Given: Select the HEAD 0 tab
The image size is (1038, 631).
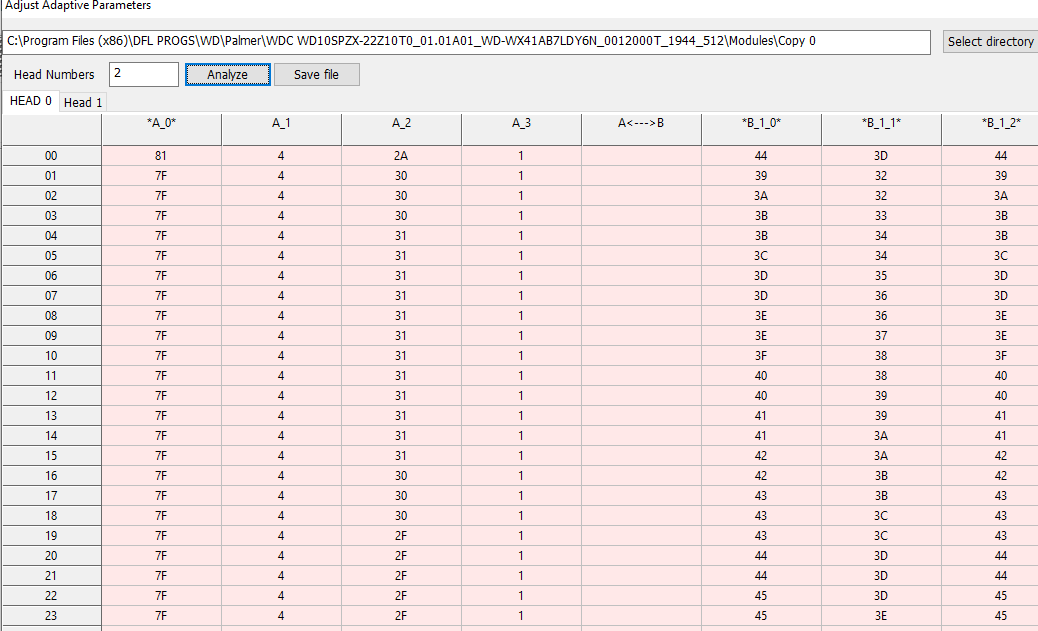Looking at the screenshot, I should coord(30,101).
